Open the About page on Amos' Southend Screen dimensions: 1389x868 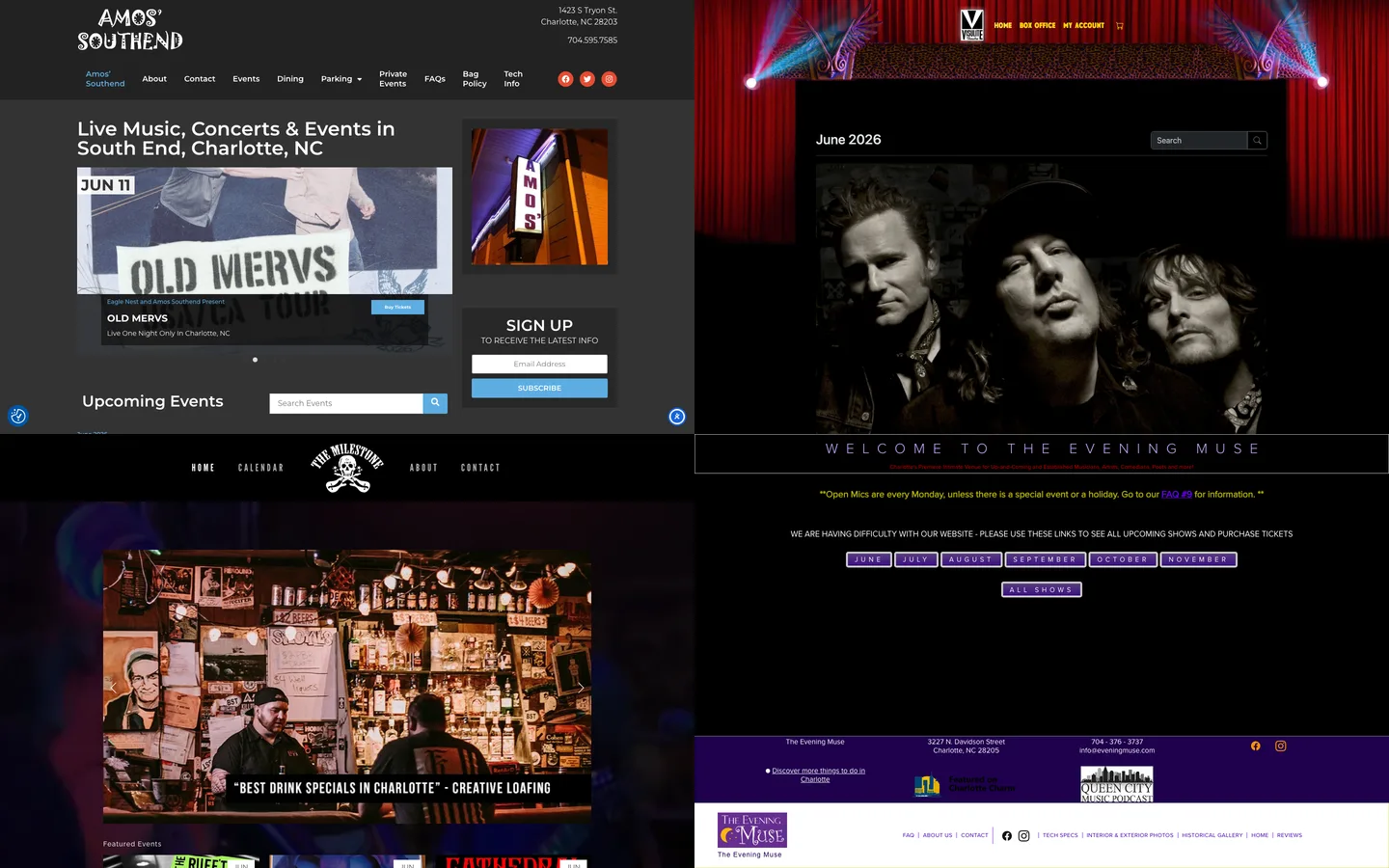(x=154, y=79)
